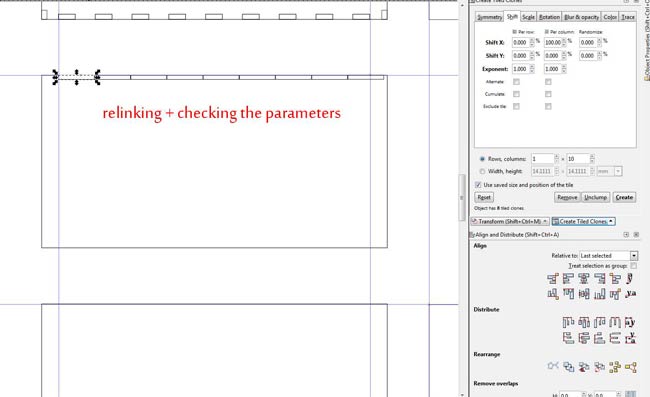Image resolution: width=650 pixels, height=397 pixels.
Task: Click the Shift X per row spinner arrows
Action: click(x=532, y=42)
